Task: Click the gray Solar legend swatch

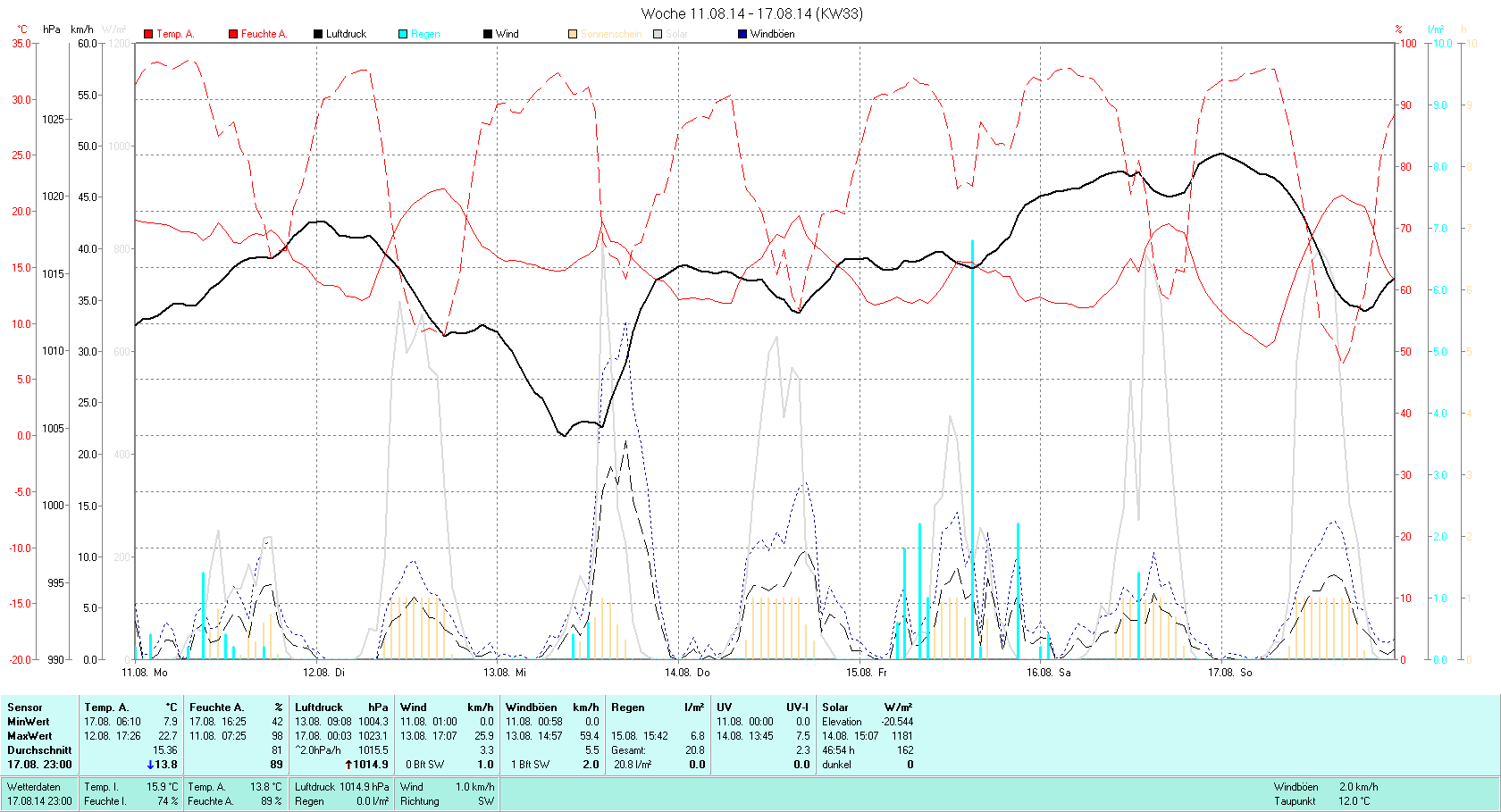Action: 658,34
